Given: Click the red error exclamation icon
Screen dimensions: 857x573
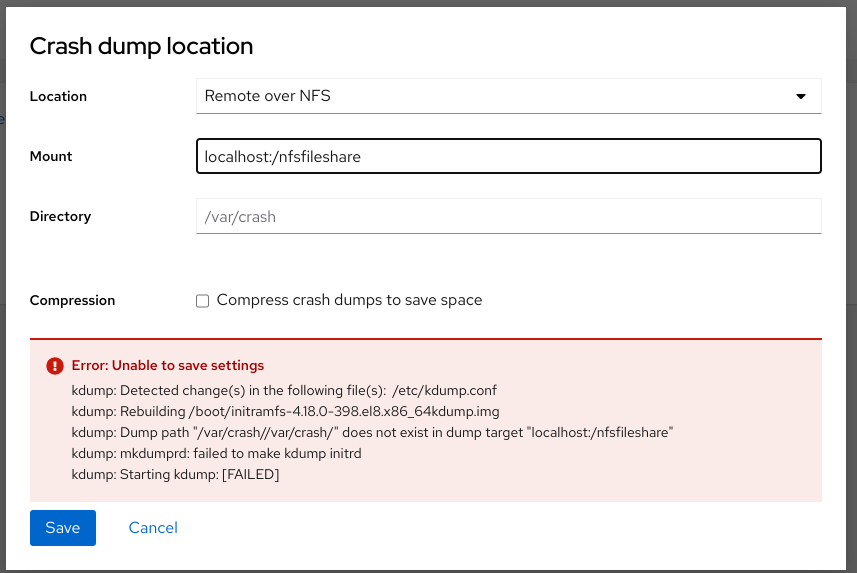Looking at the screenshot, I should [55, 366].
